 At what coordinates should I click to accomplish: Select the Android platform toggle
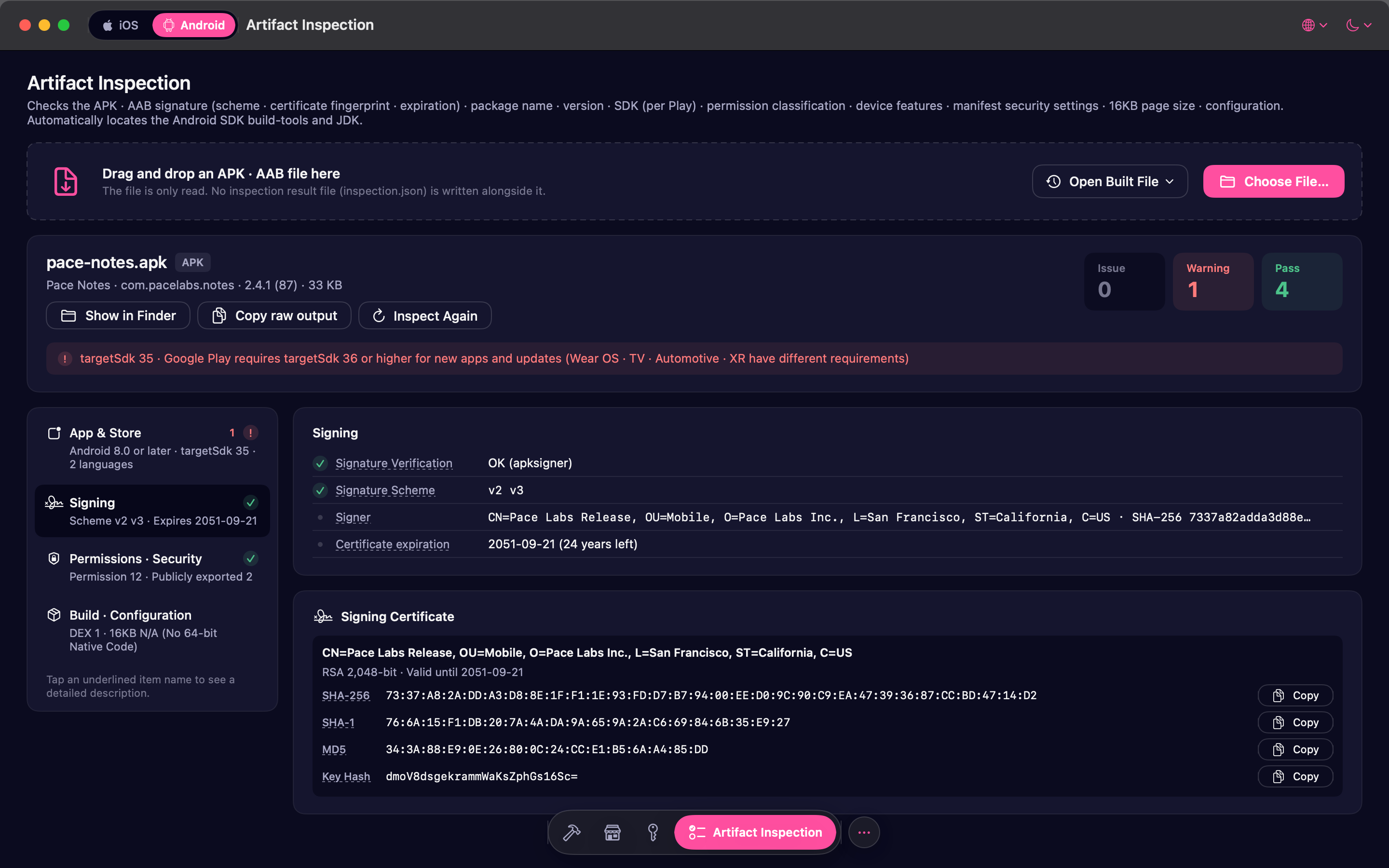point(194,25)
